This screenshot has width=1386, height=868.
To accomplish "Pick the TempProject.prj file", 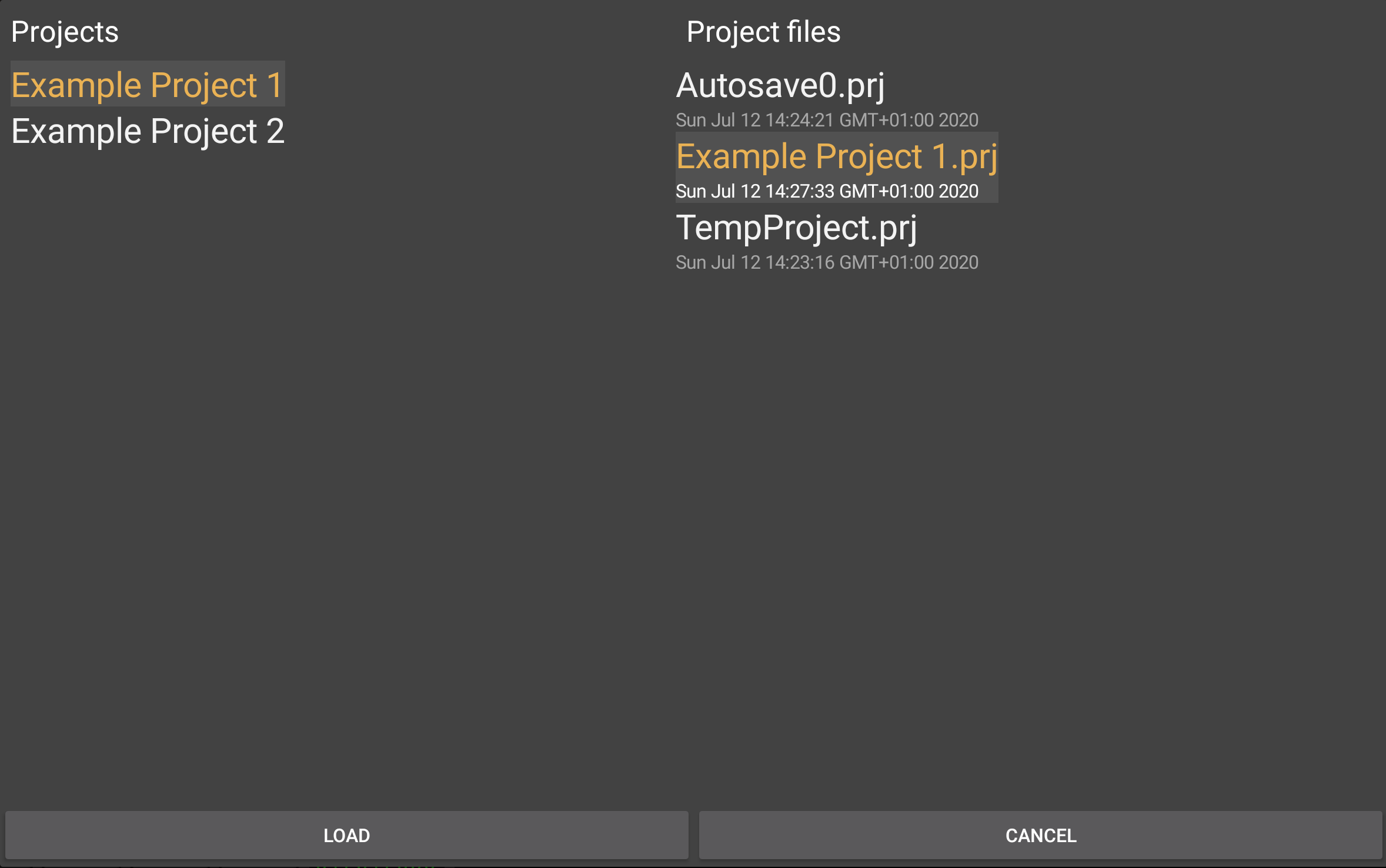I will [x=796, y=228].
